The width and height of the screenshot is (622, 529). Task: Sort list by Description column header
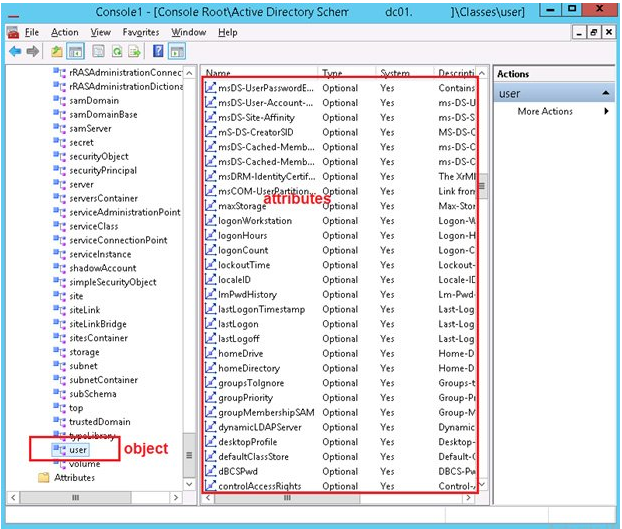[x=456, y=73]
